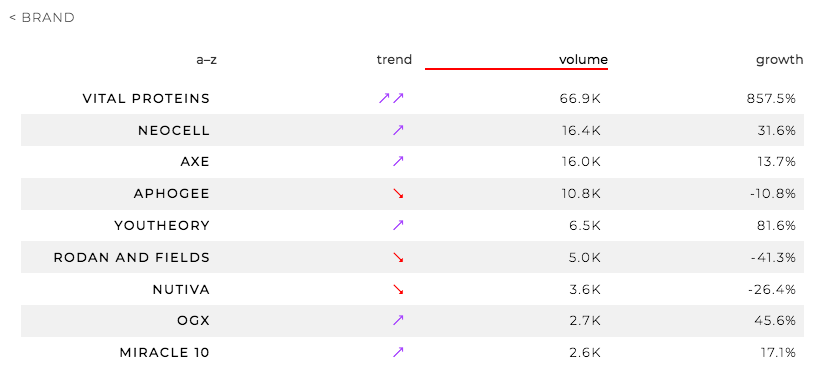Sort the brands by growth column
Image resolution: width=828 pixels, height=385 pixels.
coord(779,60)
